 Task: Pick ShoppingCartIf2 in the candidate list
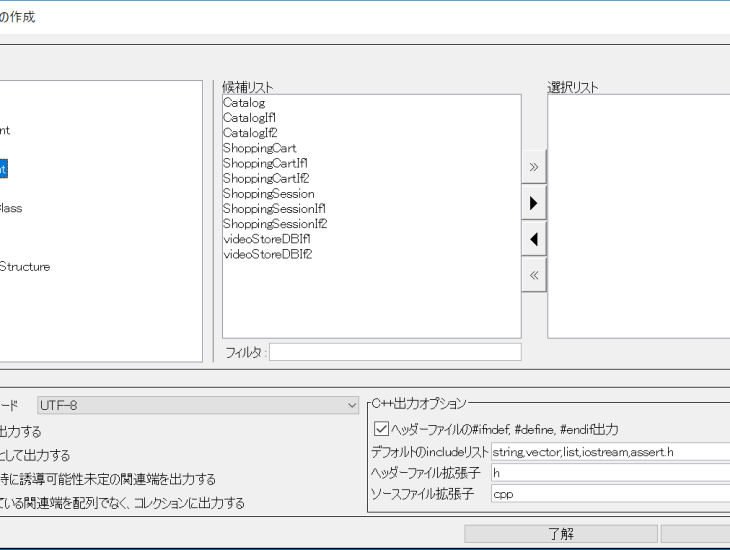tap(265, 178)
